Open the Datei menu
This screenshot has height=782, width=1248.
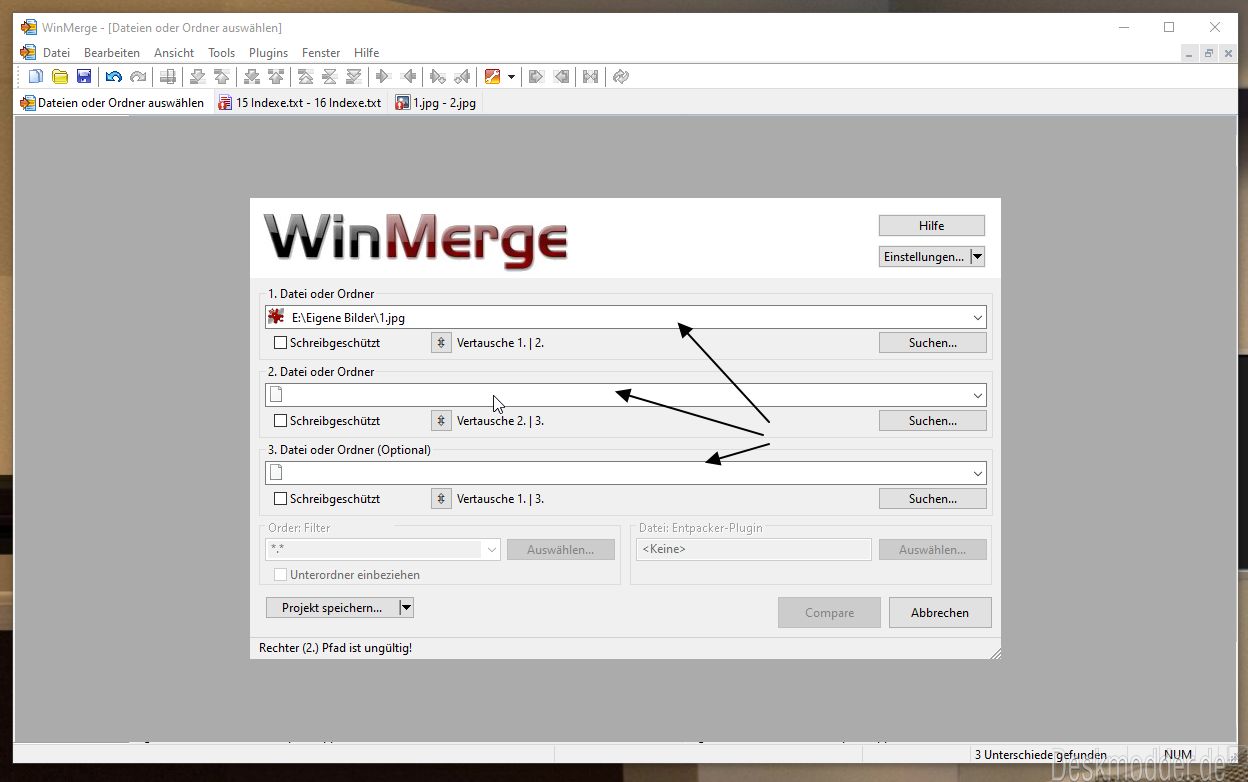coord(56,53)
